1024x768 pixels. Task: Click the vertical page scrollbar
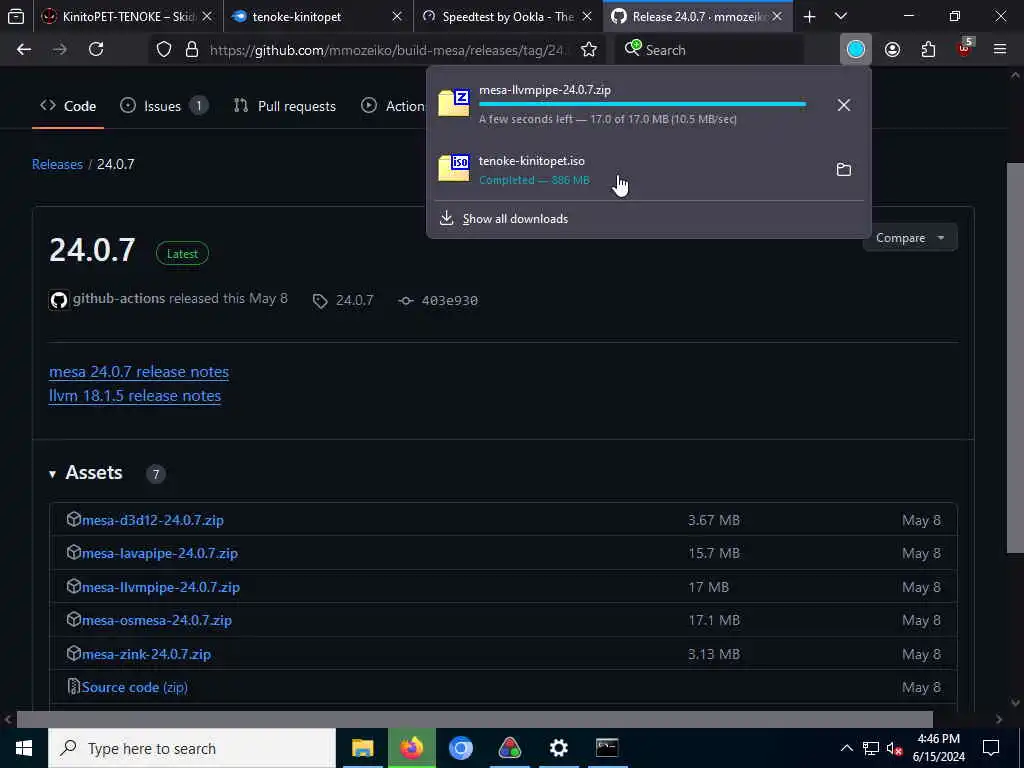pyautogui.click(x=1015, y=356)
